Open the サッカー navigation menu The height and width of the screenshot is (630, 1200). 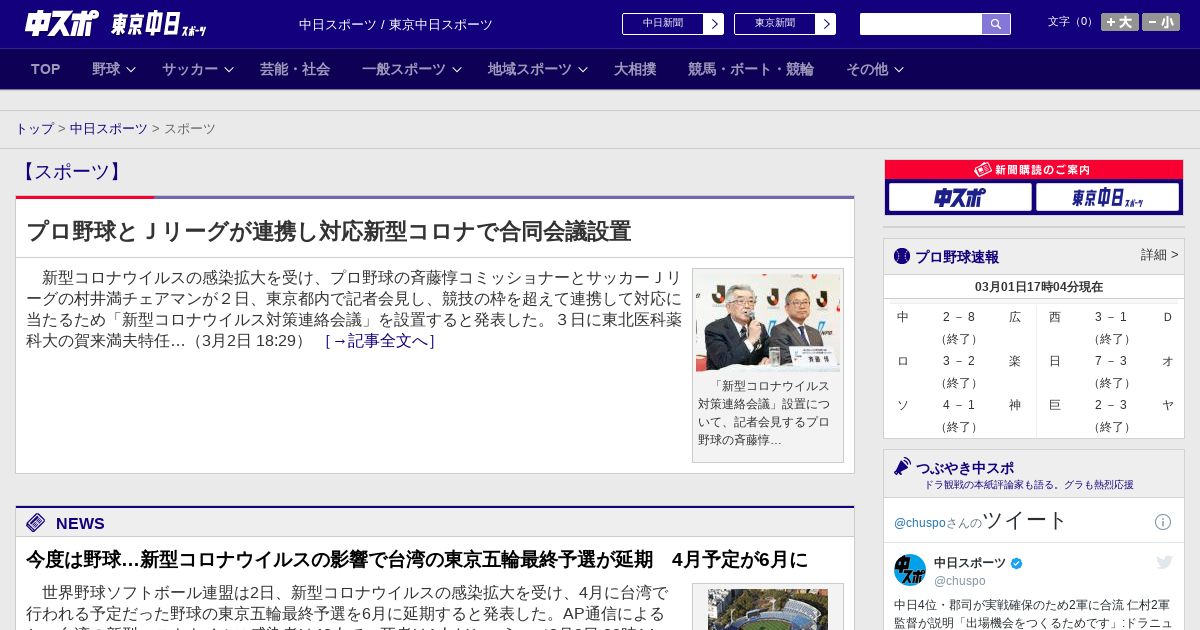pyautogui.click(x=190, y=69)
